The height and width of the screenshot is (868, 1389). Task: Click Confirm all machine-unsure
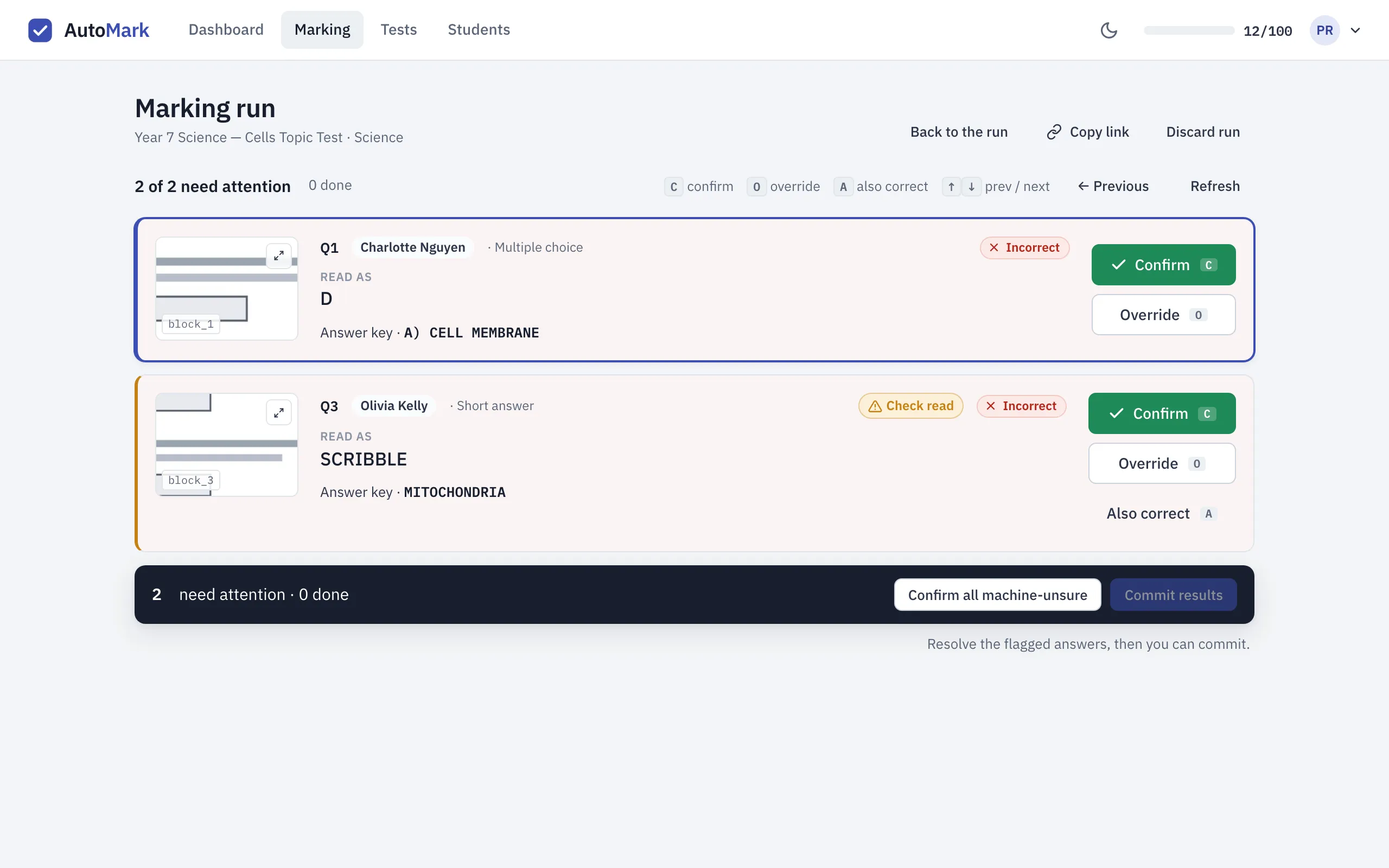[998, 595]
